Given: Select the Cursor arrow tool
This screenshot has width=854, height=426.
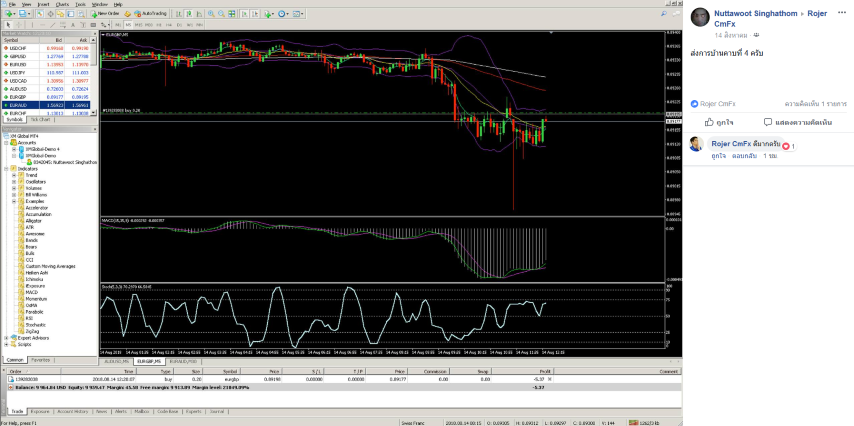Looking at the screenshot, I should pyautogui.click(x=8, y=25).
